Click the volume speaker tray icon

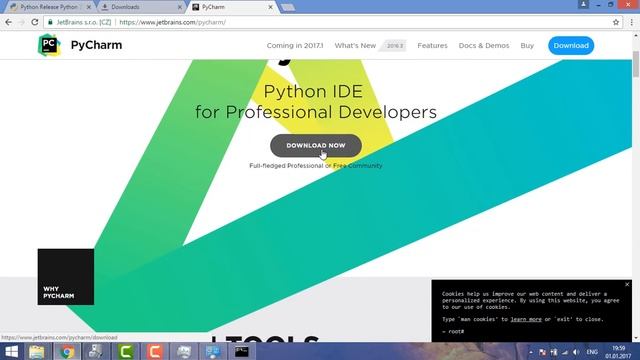click(576, 352)
